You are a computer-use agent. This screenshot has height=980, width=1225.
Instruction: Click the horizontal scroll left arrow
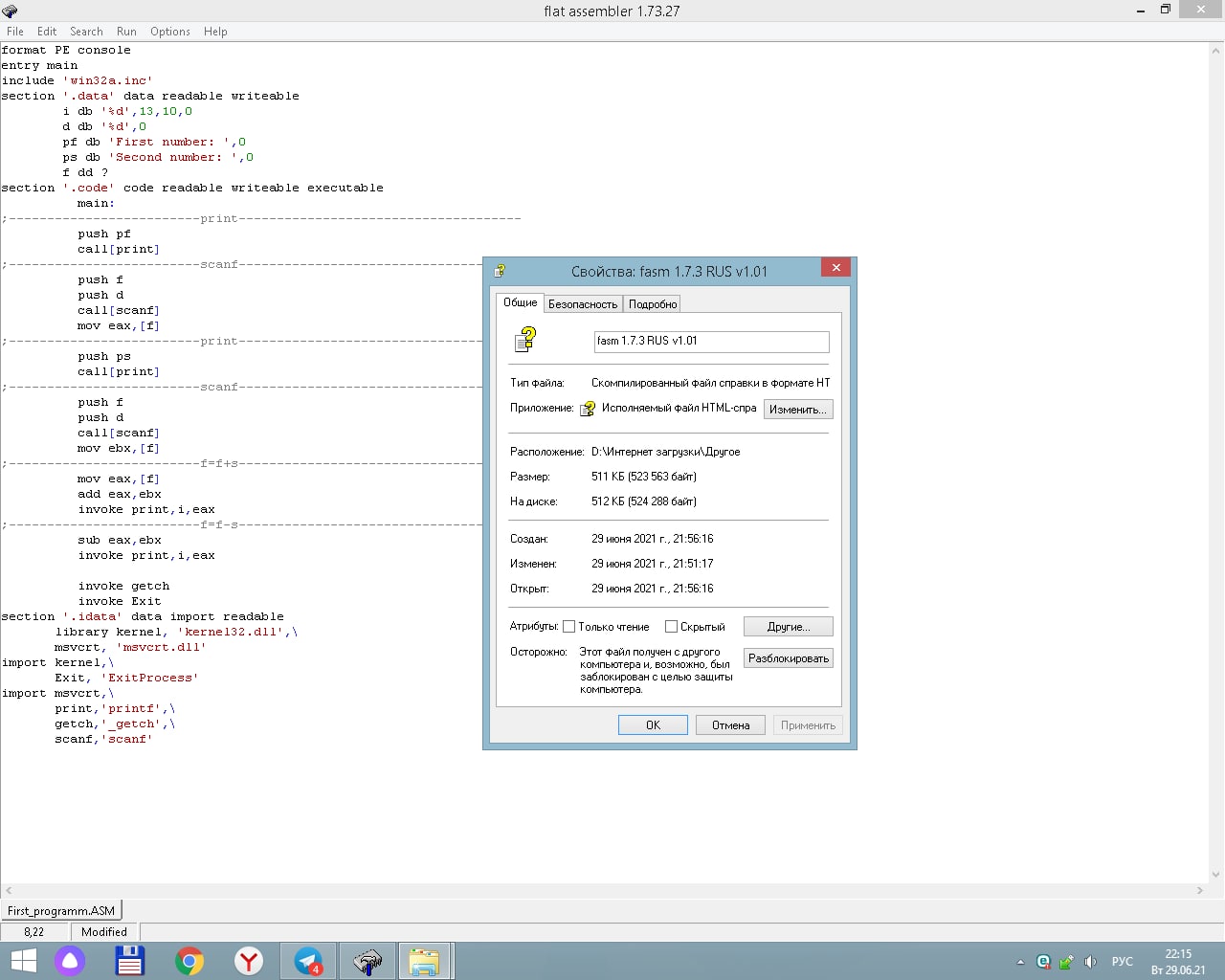[8, 890]
